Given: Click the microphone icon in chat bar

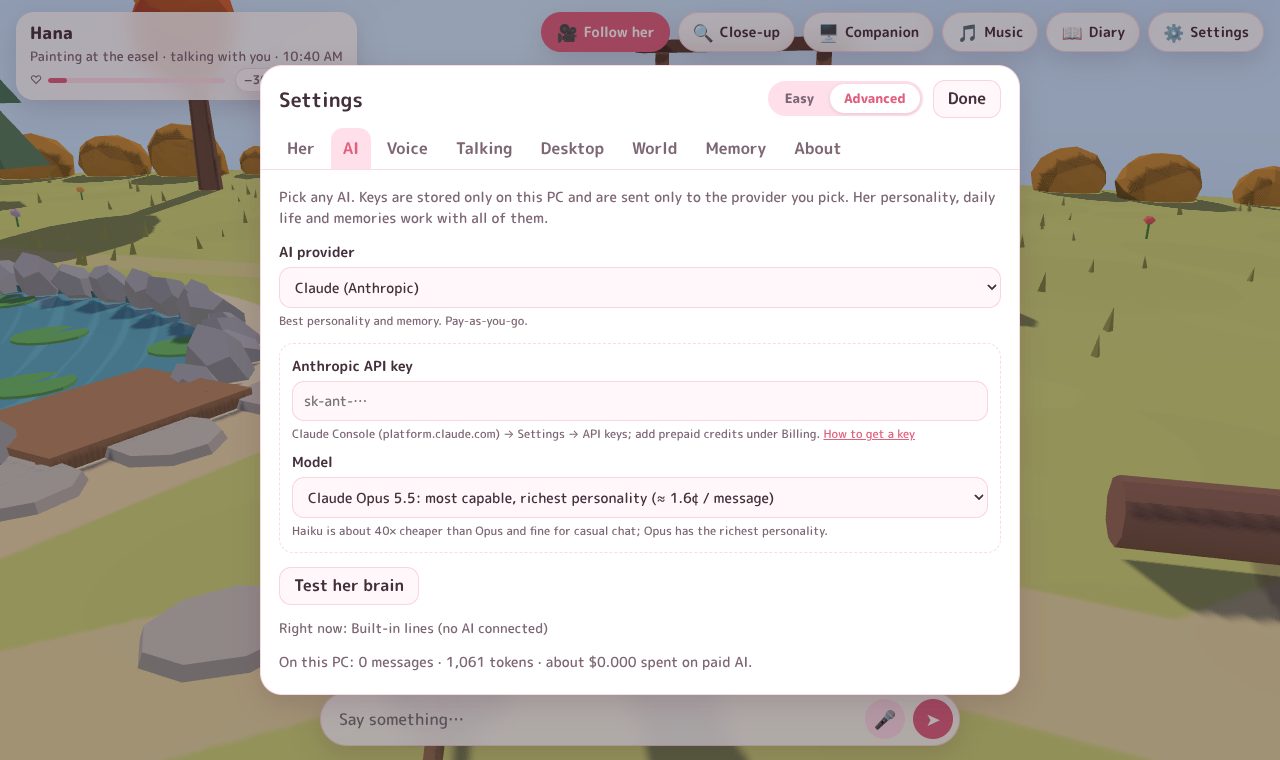Looking at the screenshot, I should click(x=885, y=719).
